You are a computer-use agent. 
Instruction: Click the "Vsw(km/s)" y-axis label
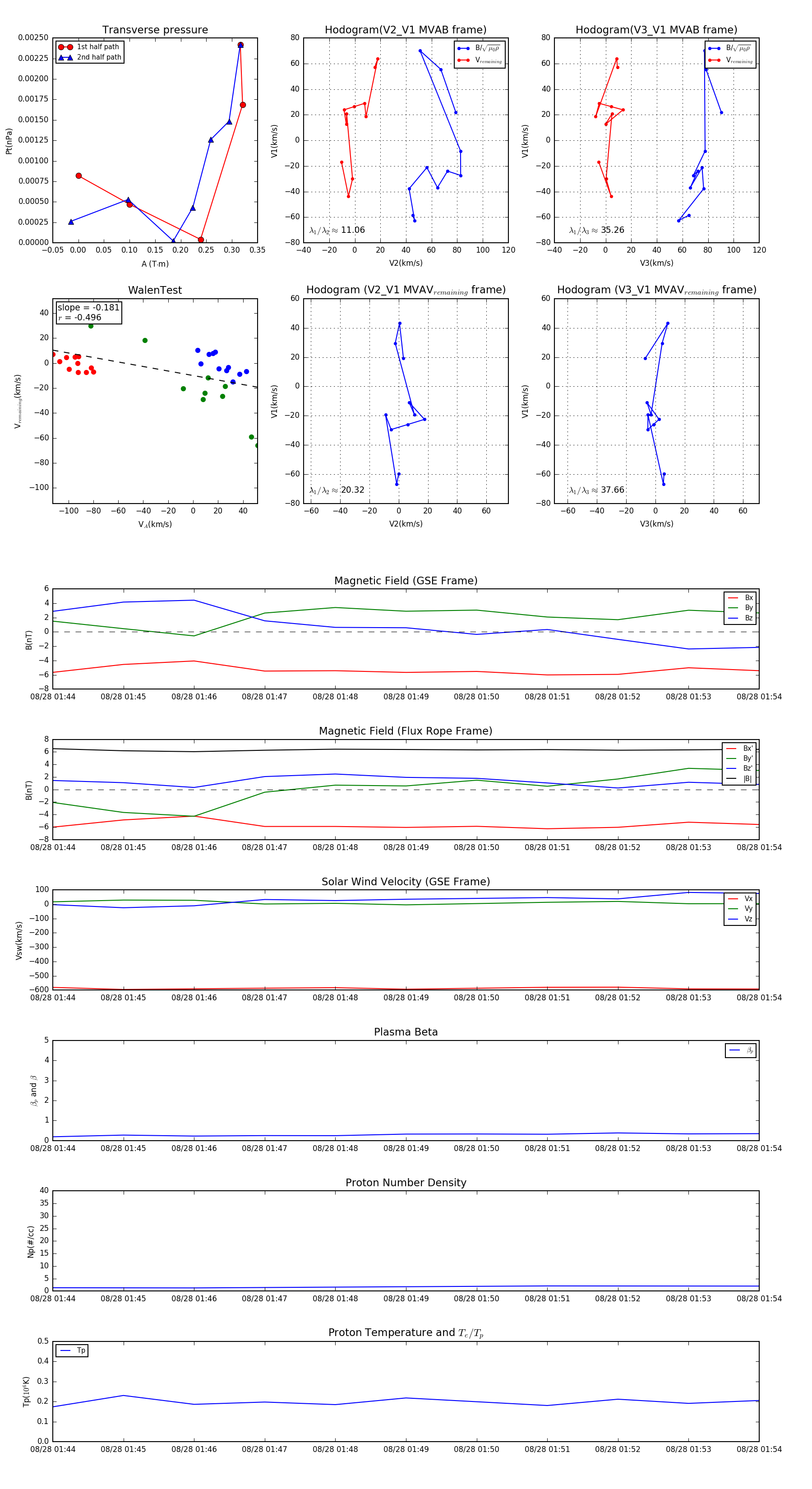click(x=18, y=941)
